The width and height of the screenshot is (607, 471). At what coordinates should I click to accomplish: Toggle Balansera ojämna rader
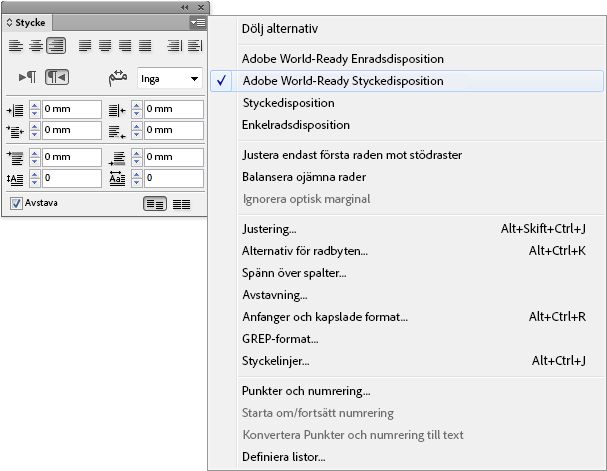click(x=420, y=177)
